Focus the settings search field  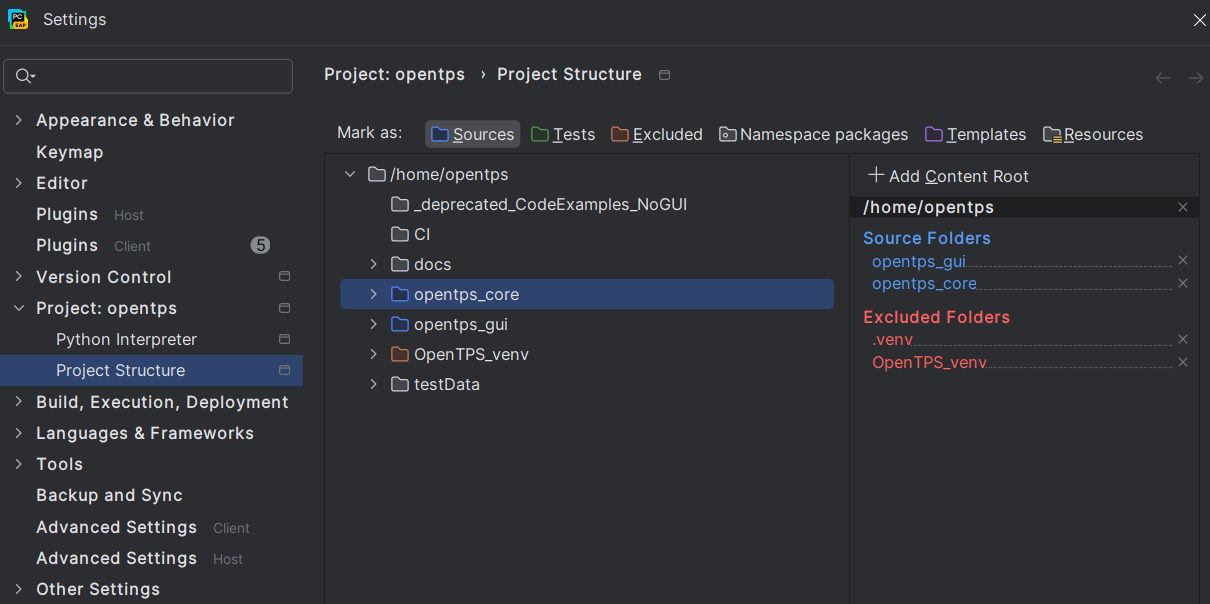(148, 76)
